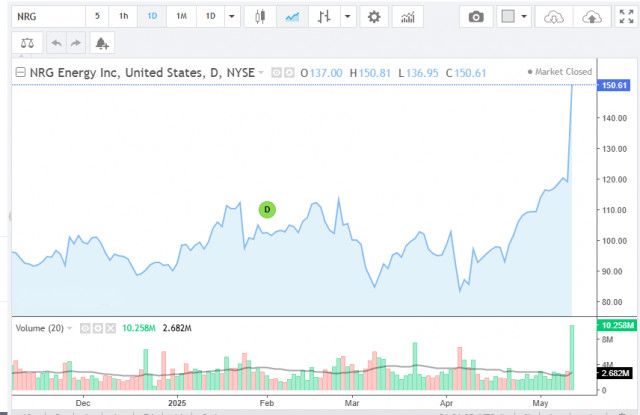Take a snapshot with camera icon
The image size is (640, 415).
tap(476, 17)
